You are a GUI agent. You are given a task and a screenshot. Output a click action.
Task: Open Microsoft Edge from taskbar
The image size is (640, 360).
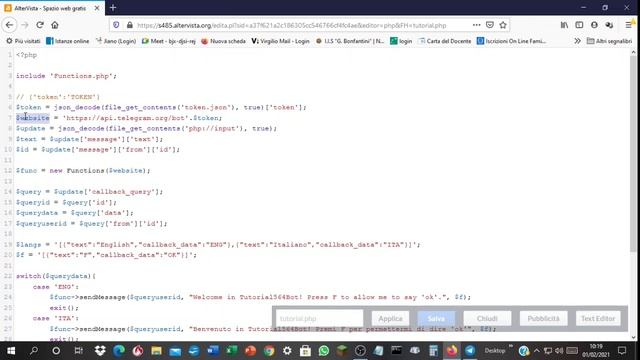click(119, 351)
